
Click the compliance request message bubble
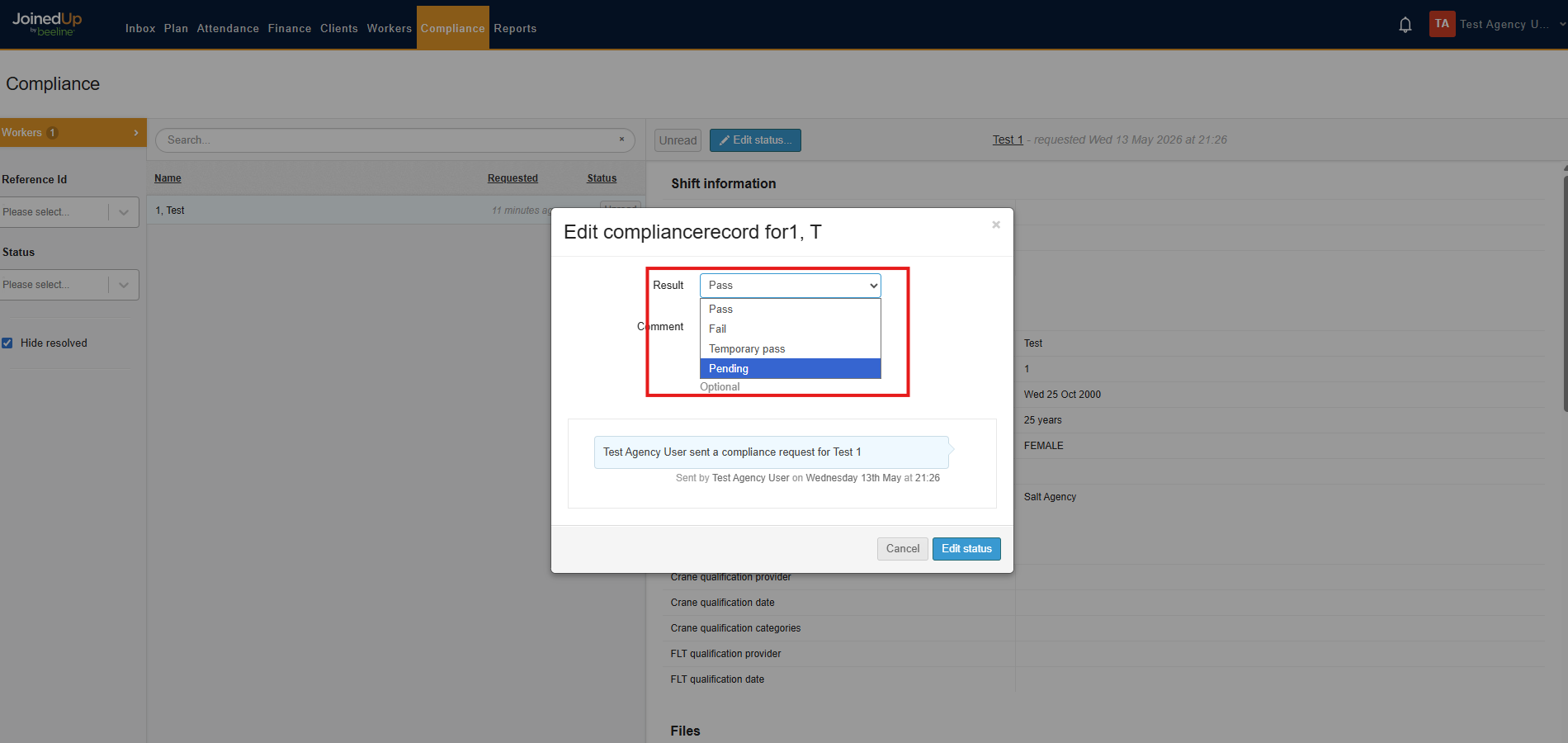772,452
